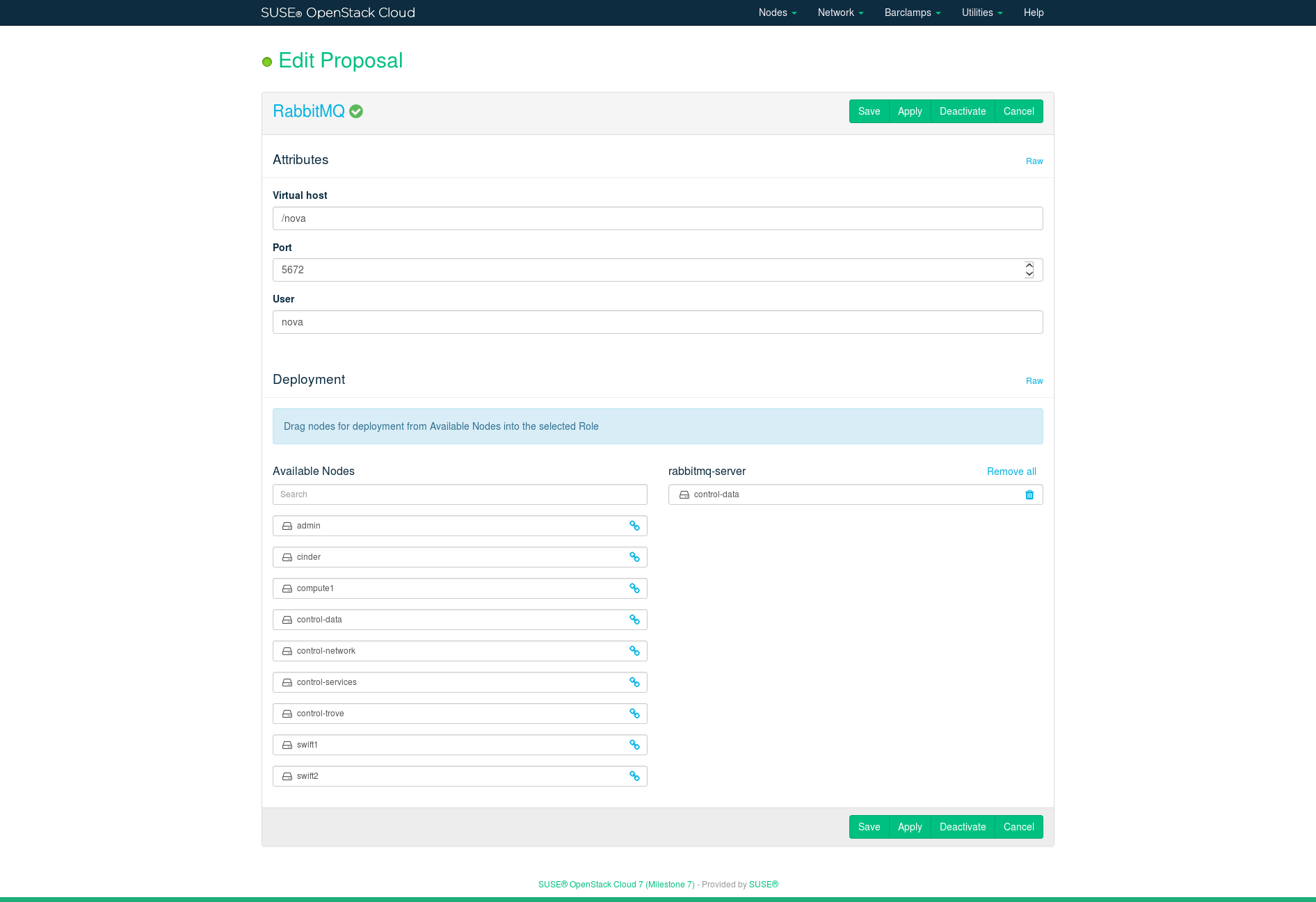Screen dimensions: 1316x902
Task: Focus the Available Nodes search field
Action: (x=460, y=494)
